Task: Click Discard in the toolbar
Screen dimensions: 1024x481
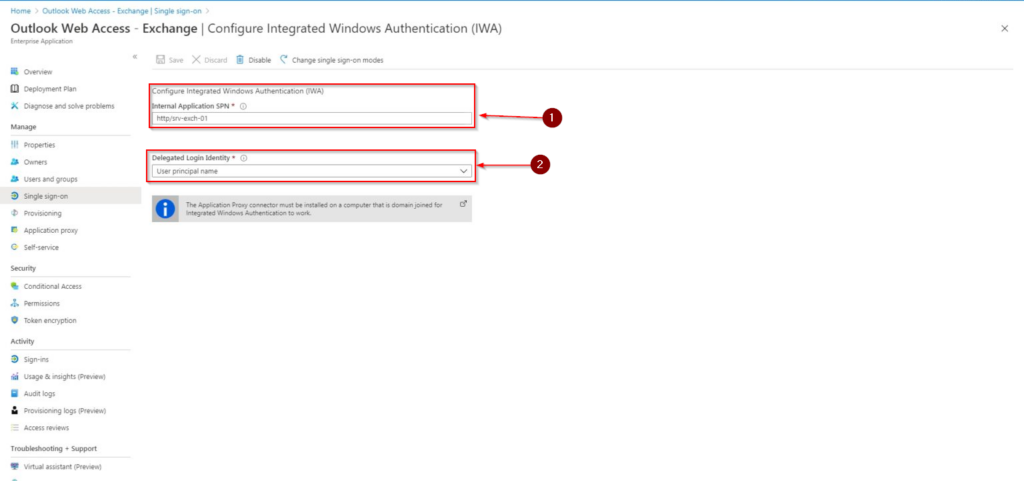Action: click(x=210, y=60)
